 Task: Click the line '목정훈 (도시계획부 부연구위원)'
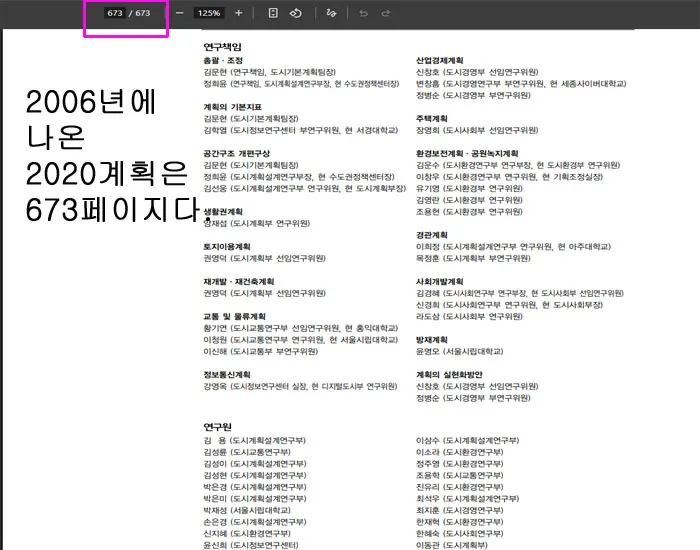473,258
